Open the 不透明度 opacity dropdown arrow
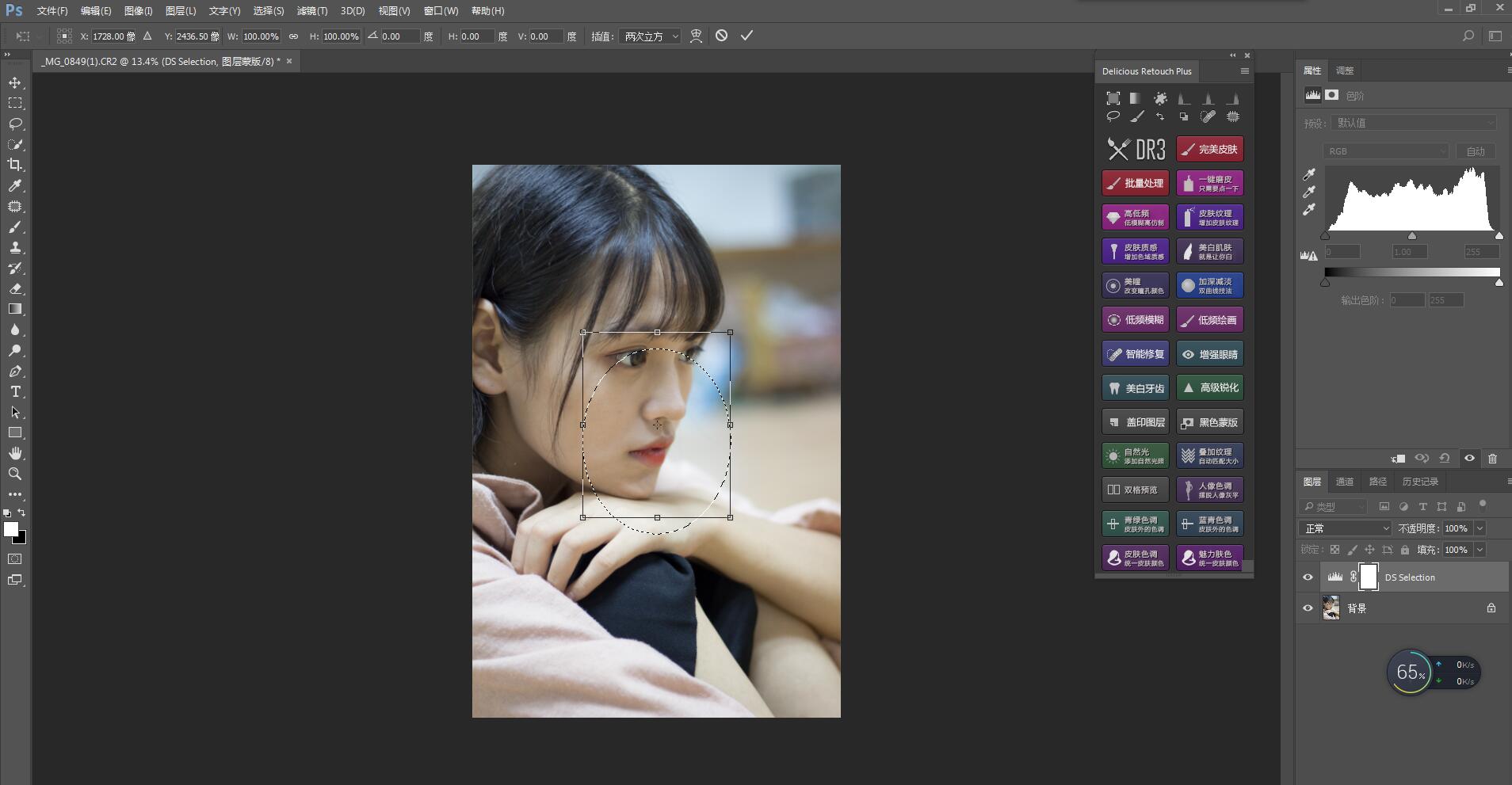Viewport: 1512px width, 785px height. pyautogui.click(x=1480, y=528)
